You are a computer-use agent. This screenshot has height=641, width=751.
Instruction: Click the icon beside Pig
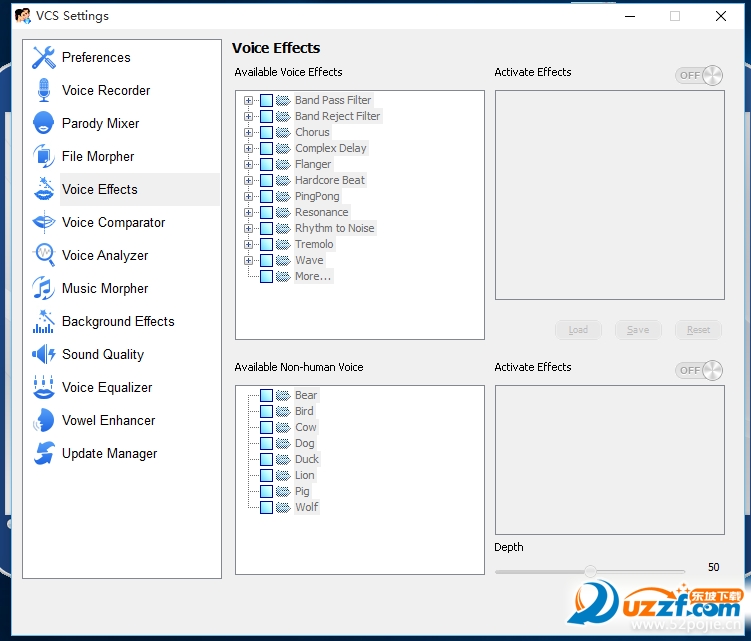tap(283, 492)
